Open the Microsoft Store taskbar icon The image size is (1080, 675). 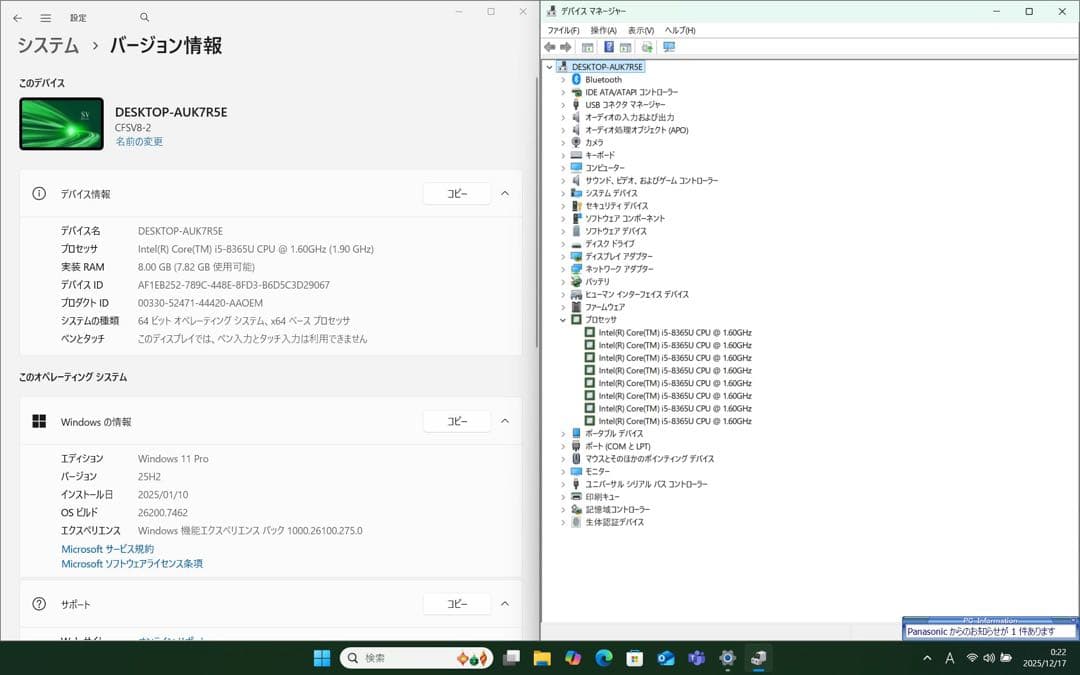tap(633, 658)
